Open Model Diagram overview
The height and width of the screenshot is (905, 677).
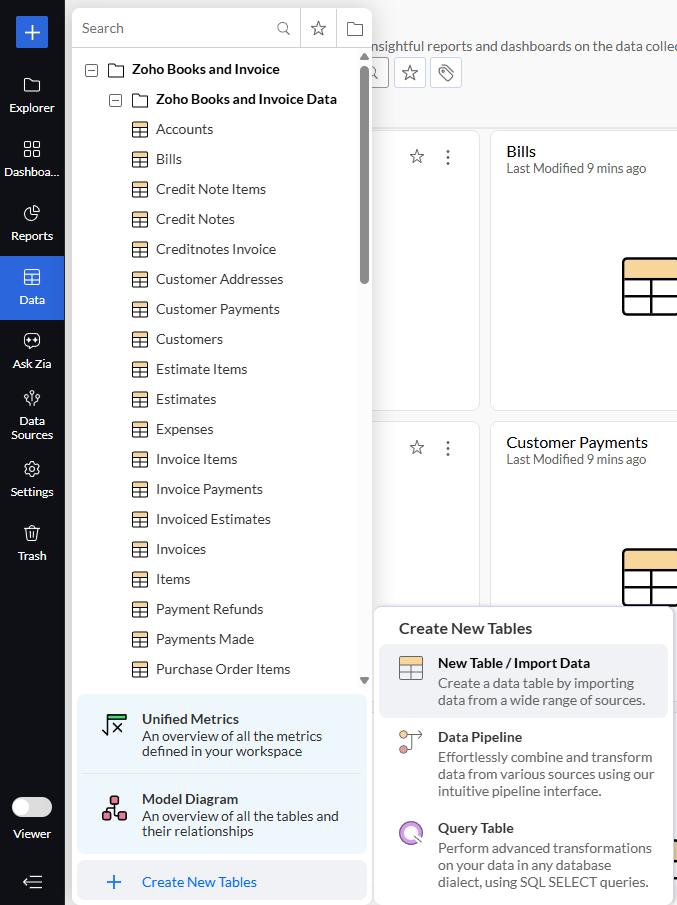[x=222, y=814]
